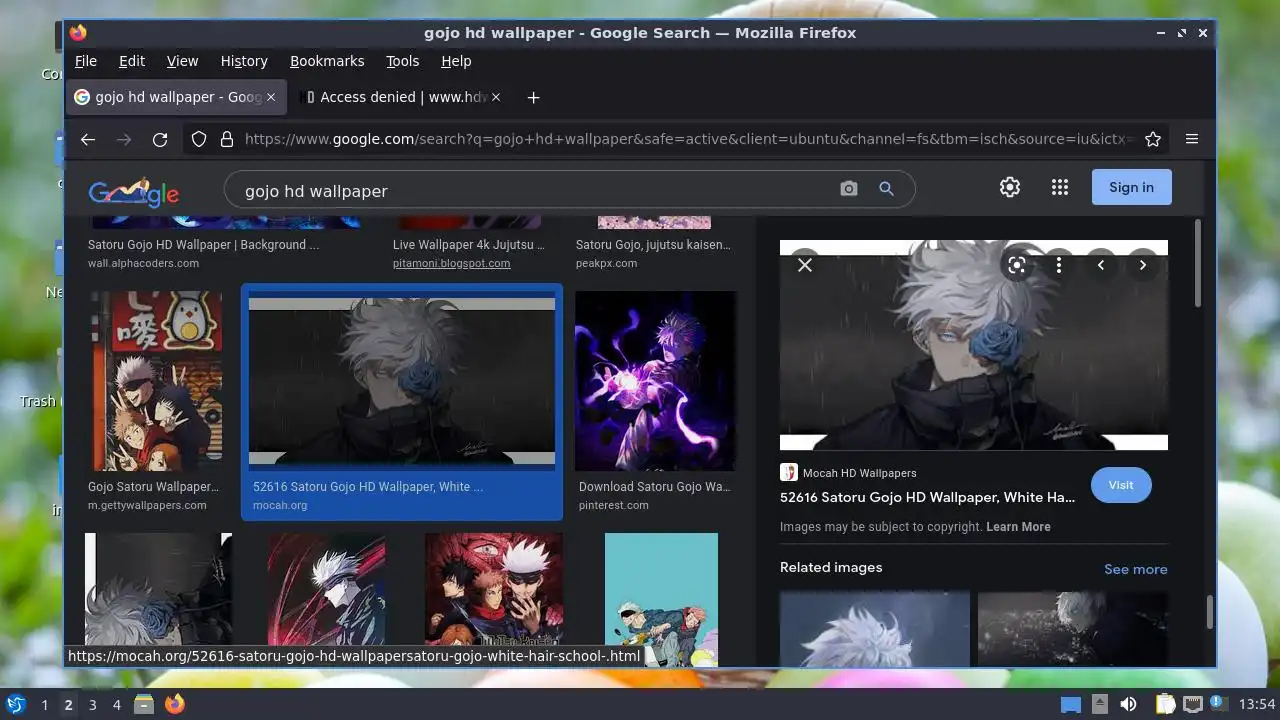1280x720 pixels.
Task: Open the Learn More copyright link
Action: 1018,527
